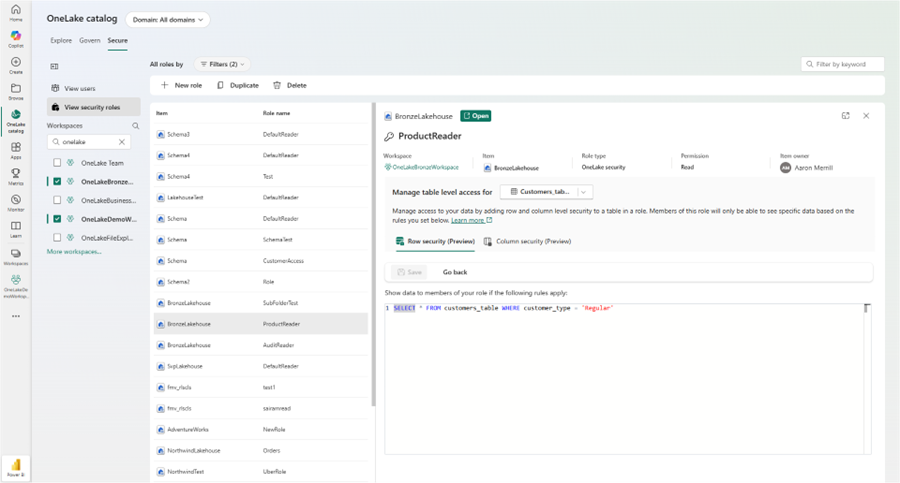Screen dimensions: 900x483
Task: Uncheck the OneLakeDemoW workspace checkbox
Action: 57,219
